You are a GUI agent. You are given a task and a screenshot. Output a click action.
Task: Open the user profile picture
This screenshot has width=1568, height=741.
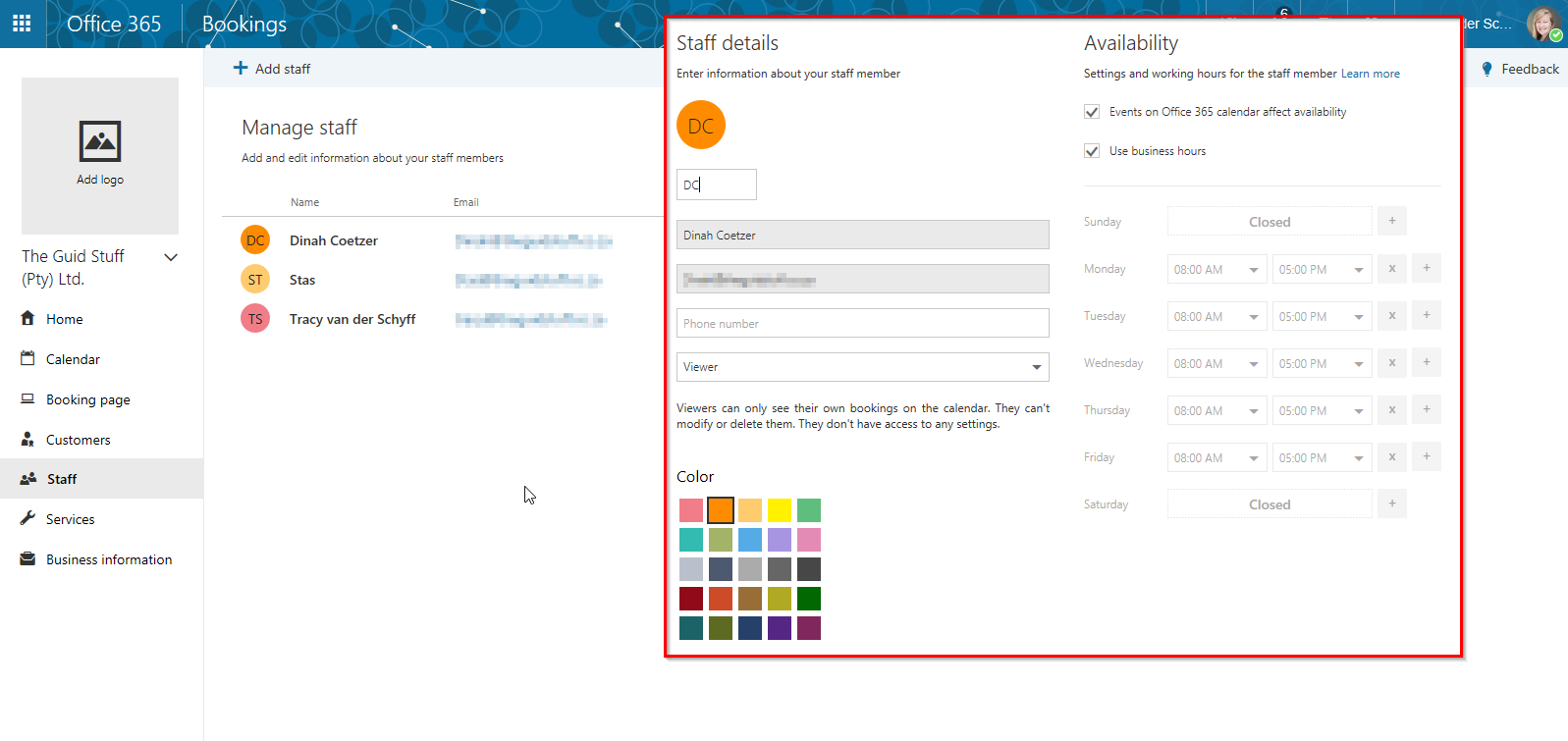point(1542,24)
